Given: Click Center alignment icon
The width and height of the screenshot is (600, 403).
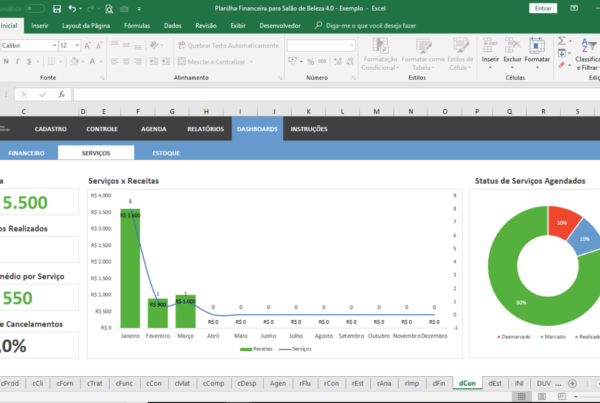Looking at the screenshot, I should pyautogui.click(x=126, y=61).
